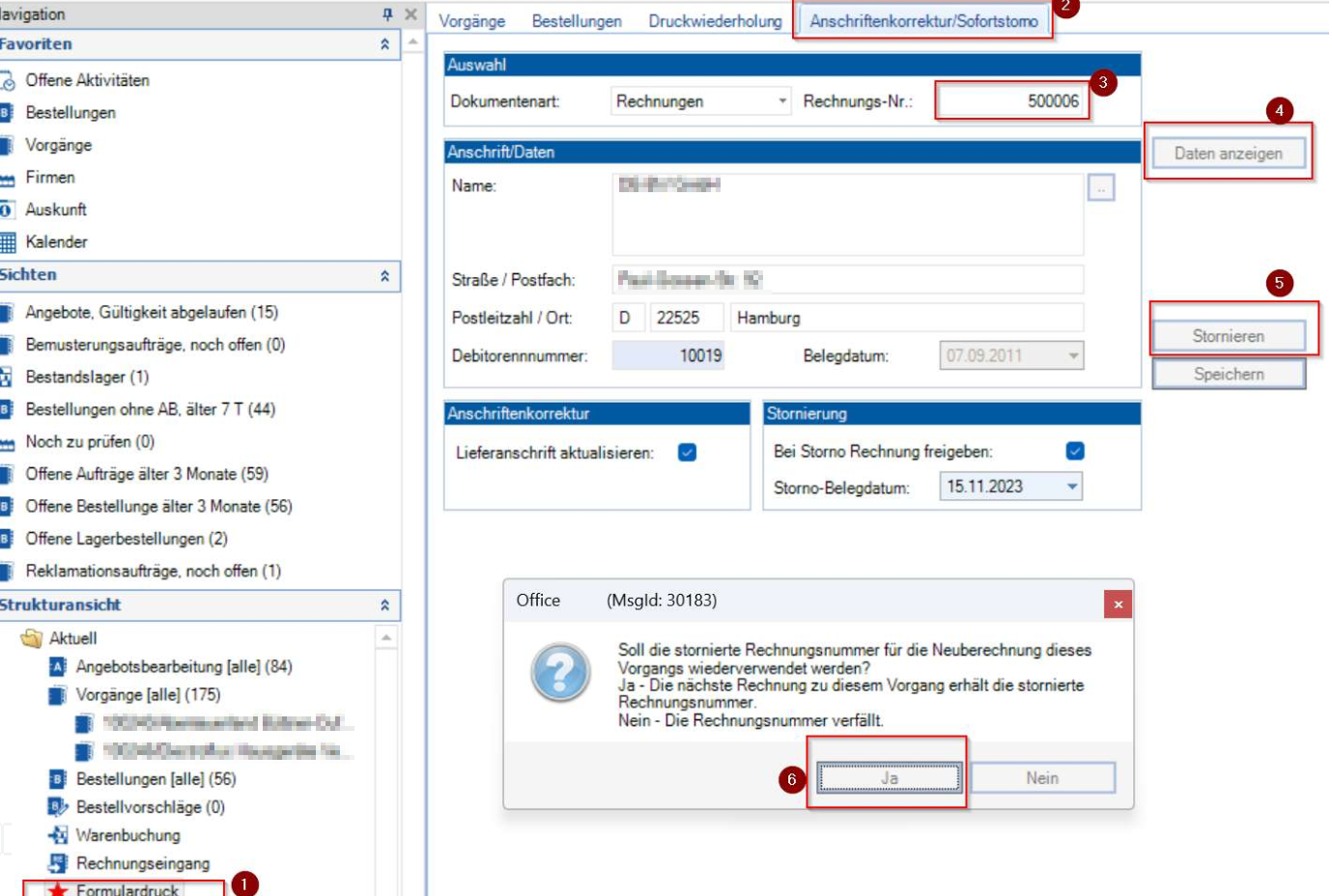The image size is (1332, 896).
Task: Switch to the Druckwiederholung tab
Action: tap(715, 21)
